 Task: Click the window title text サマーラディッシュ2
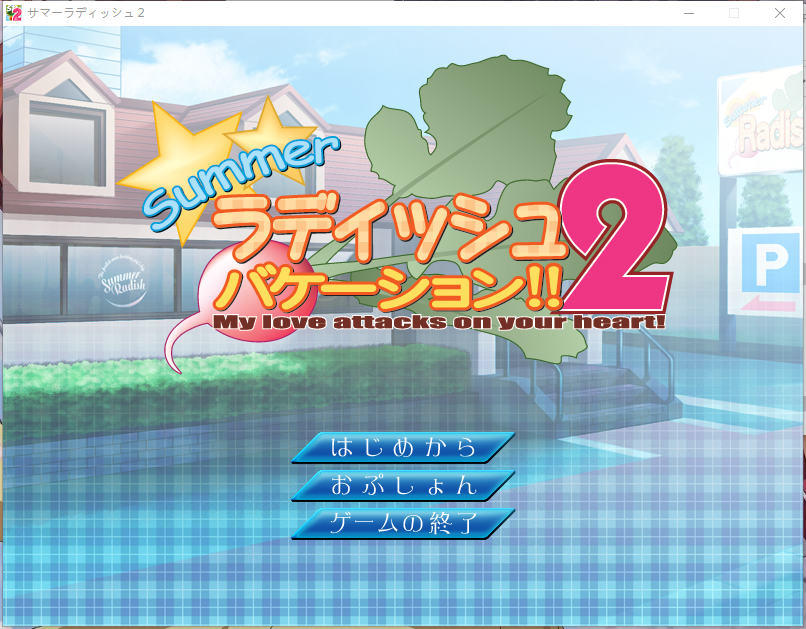click(87, 13)
